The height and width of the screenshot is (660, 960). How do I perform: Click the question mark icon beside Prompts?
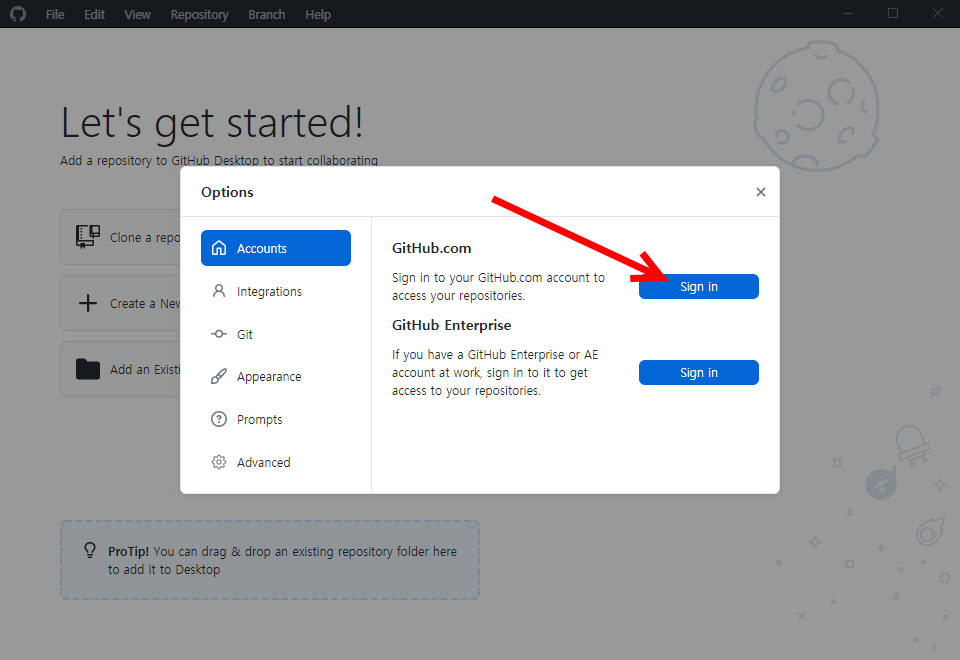[219, 419]
